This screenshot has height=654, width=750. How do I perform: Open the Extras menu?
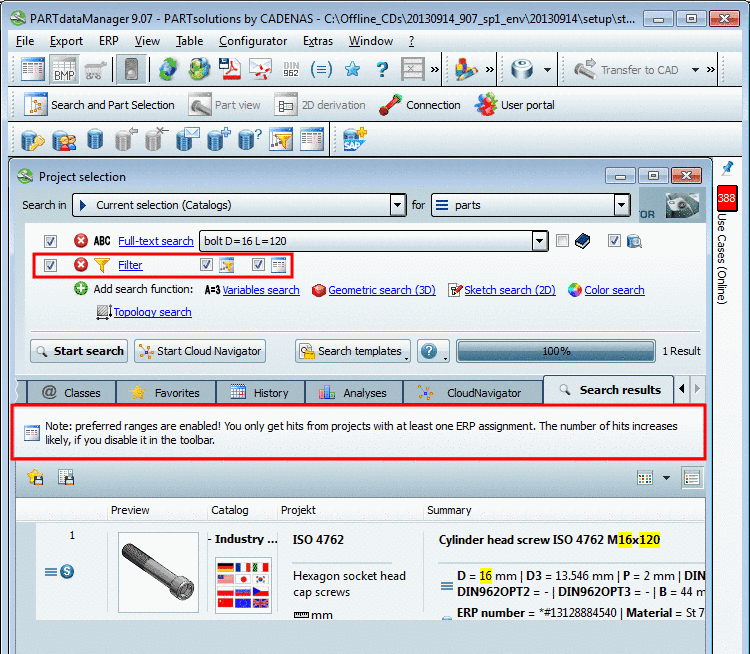[x=318, y=41]
